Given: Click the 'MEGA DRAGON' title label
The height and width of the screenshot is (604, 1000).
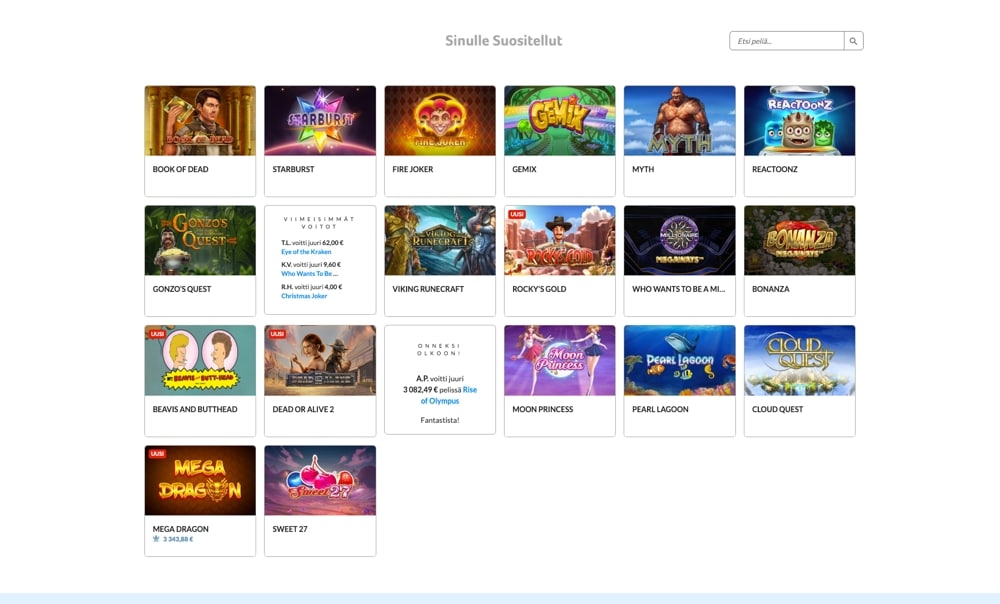Looking at the screenshot, I should coord(180,529).
